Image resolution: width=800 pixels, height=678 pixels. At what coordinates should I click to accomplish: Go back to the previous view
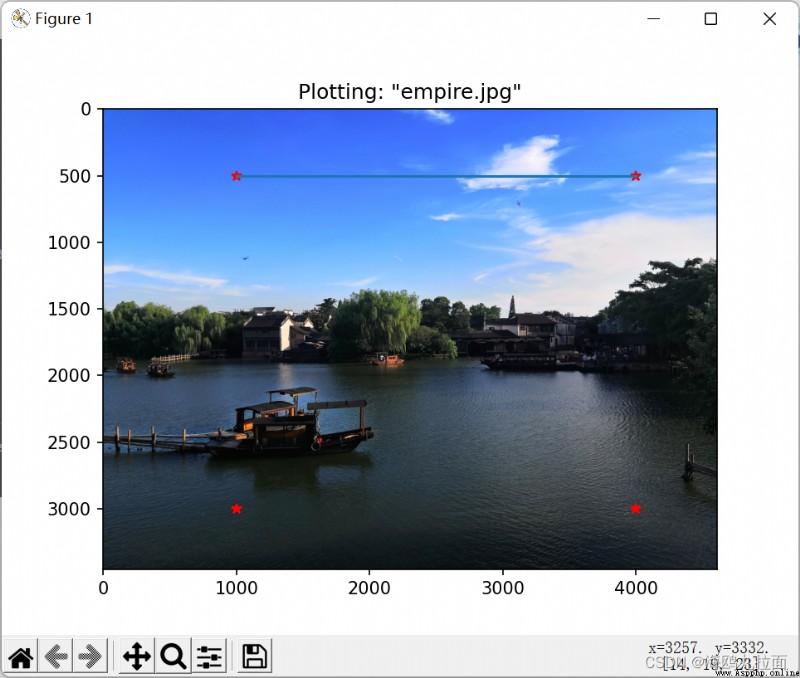[56, 656]
